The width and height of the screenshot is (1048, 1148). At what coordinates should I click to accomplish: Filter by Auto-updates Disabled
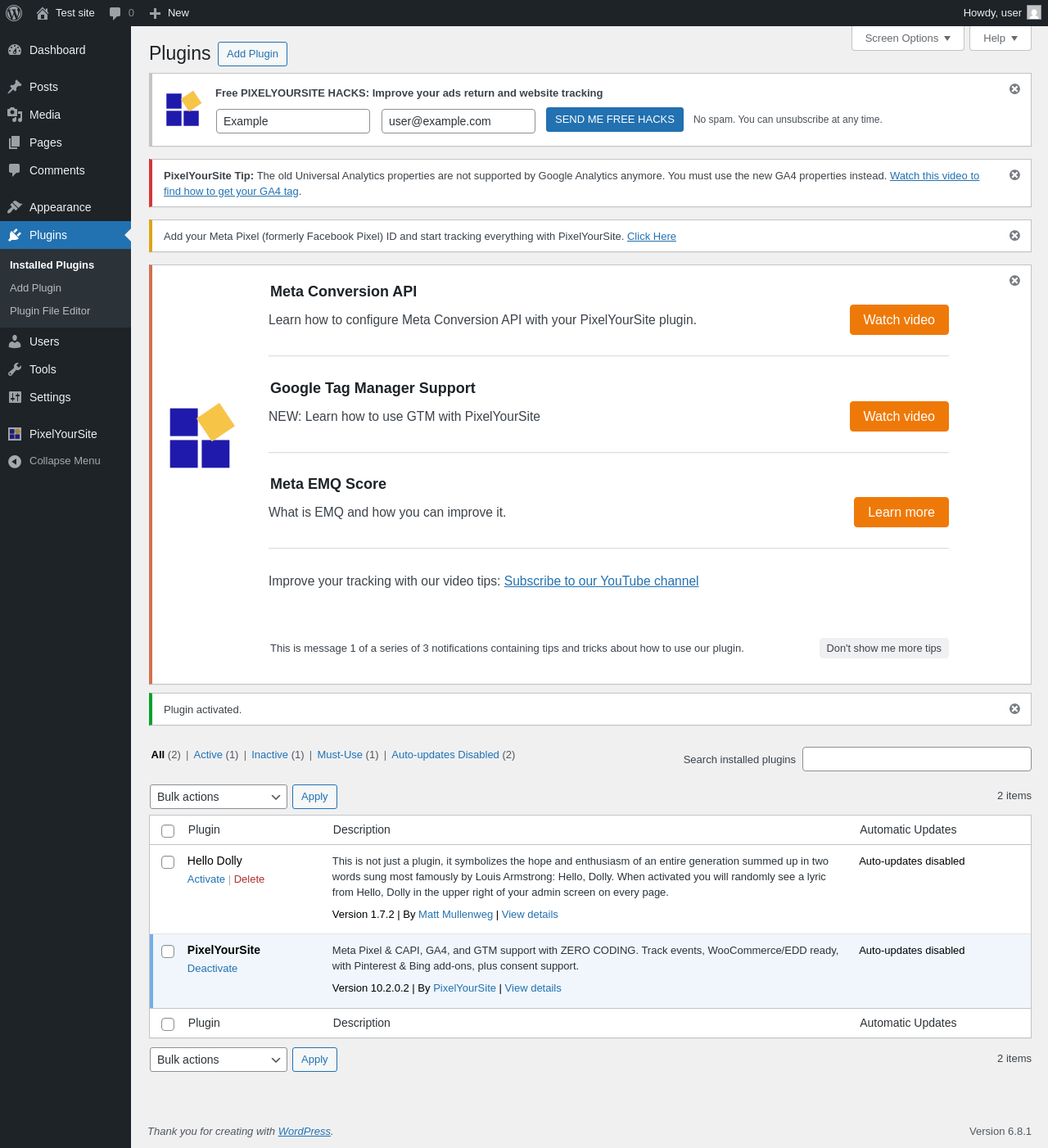tap(445, 755)
